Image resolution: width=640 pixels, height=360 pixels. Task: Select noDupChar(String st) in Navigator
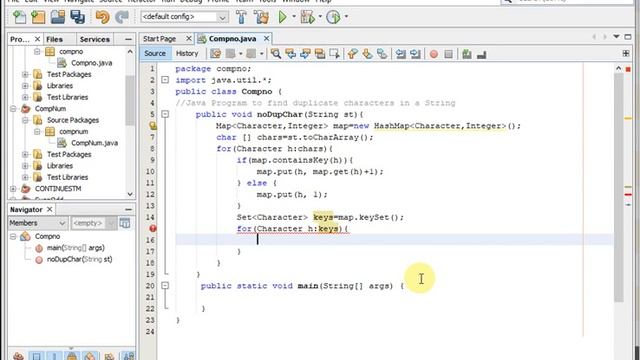(x=79, y=259)
